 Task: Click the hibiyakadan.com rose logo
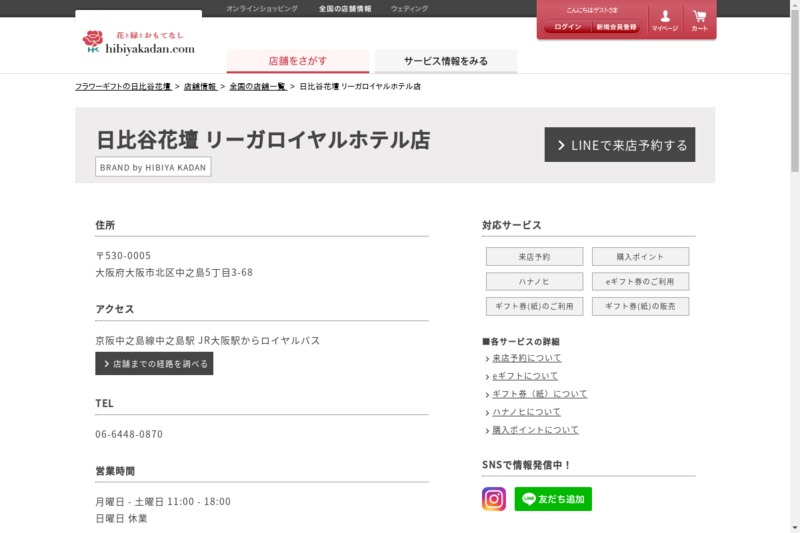click(139, 42)
